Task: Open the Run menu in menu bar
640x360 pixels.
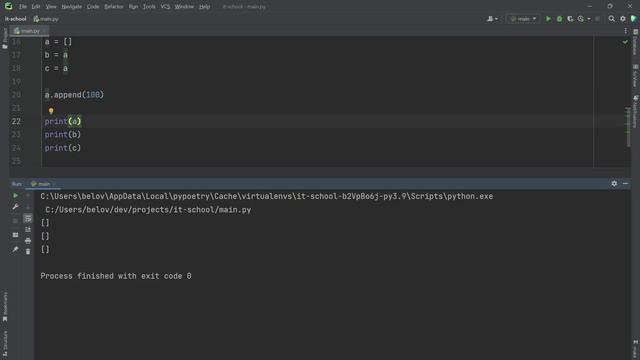Action: (x=133, y=7)
